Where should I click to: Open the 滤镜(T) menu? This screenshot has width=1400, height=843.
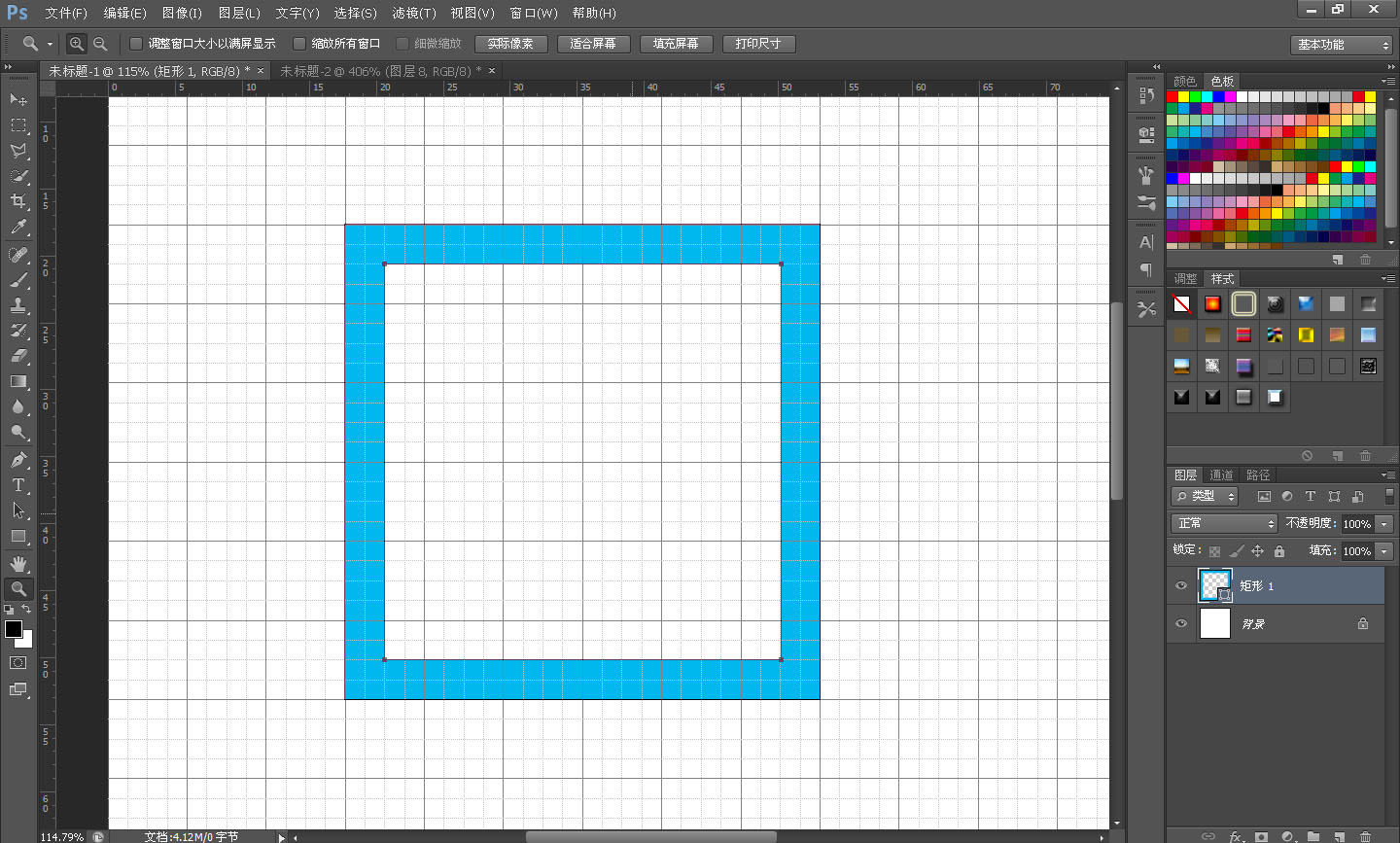414,13
